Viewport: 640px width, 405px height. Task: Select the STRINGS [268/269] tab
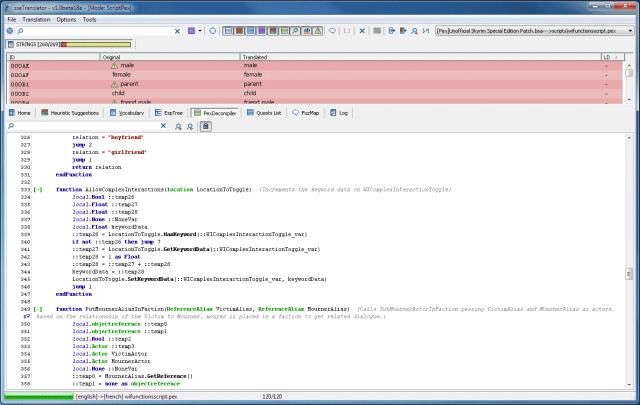[x=70, y=44]
